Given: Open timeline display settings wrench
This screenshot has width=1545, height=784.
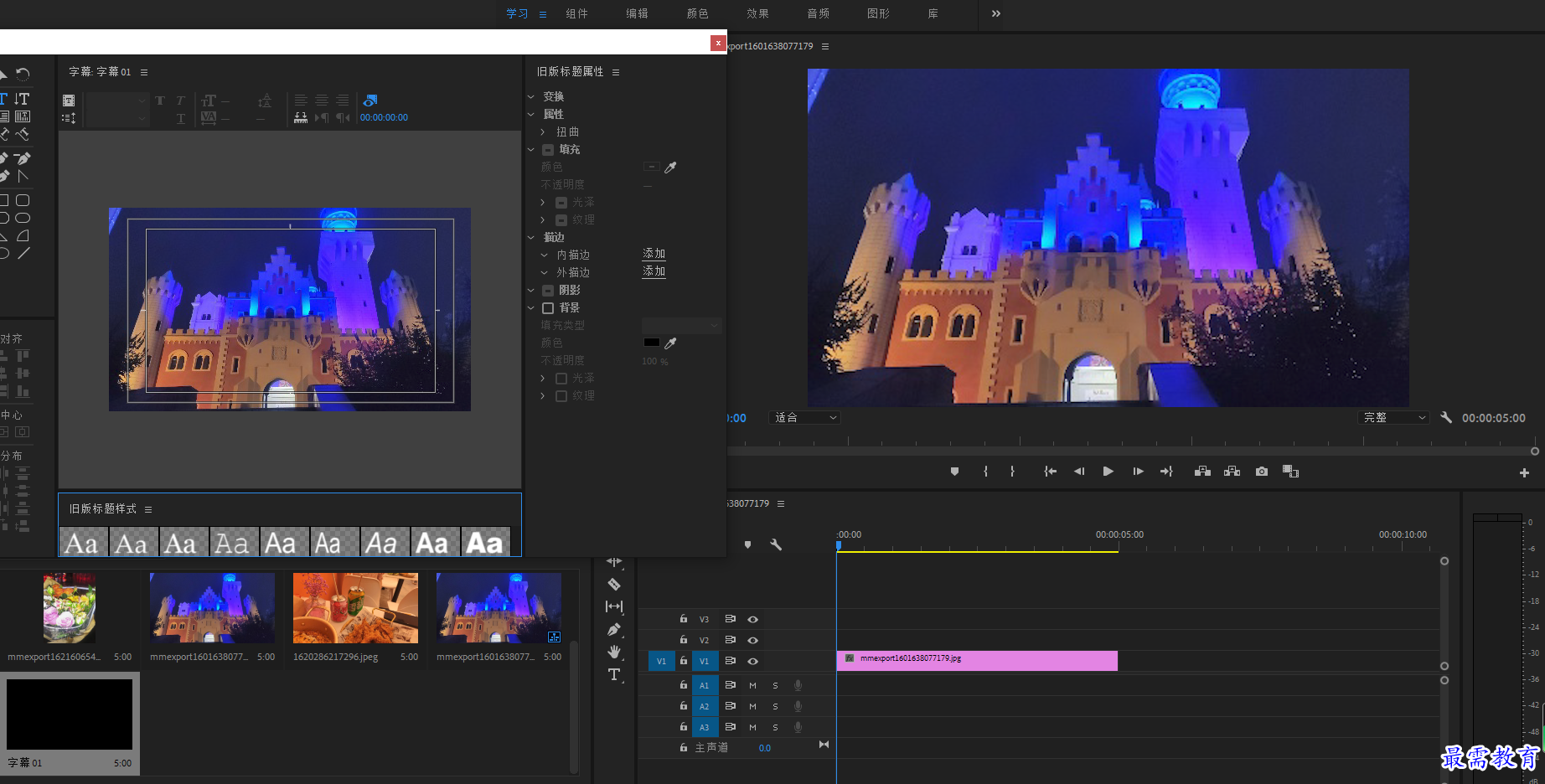Looking at the screenshot, I should point(776,544).
